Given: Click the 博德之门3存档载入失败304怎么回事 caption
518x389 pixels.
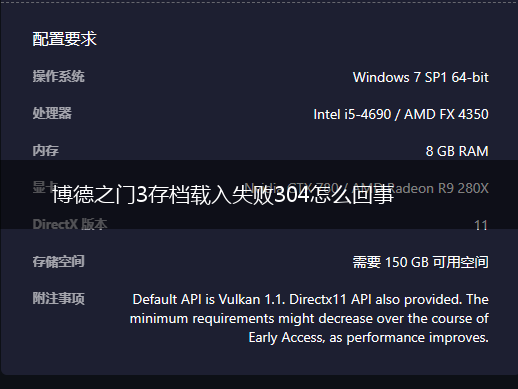Looking at the screenshot, I should pyautogui.click(x=223, y=195).
